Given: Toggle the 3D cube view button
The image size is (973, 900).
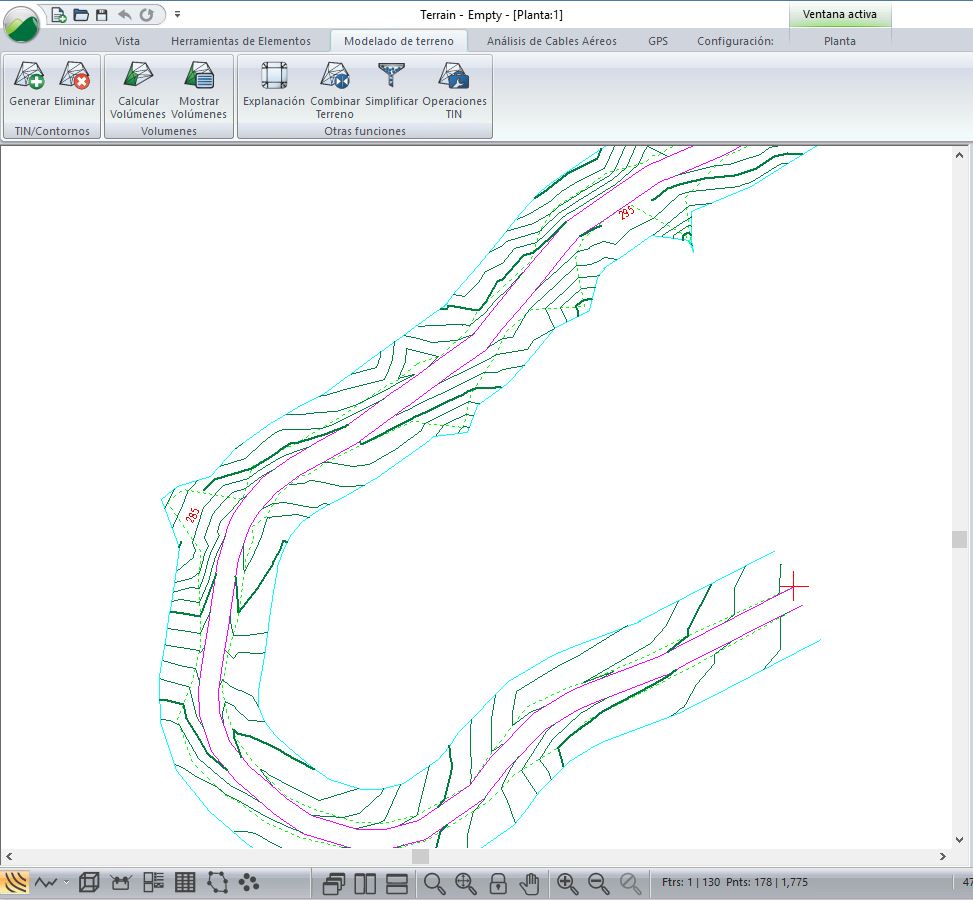Looking at the screenshot, I should (x=89, y=883).
